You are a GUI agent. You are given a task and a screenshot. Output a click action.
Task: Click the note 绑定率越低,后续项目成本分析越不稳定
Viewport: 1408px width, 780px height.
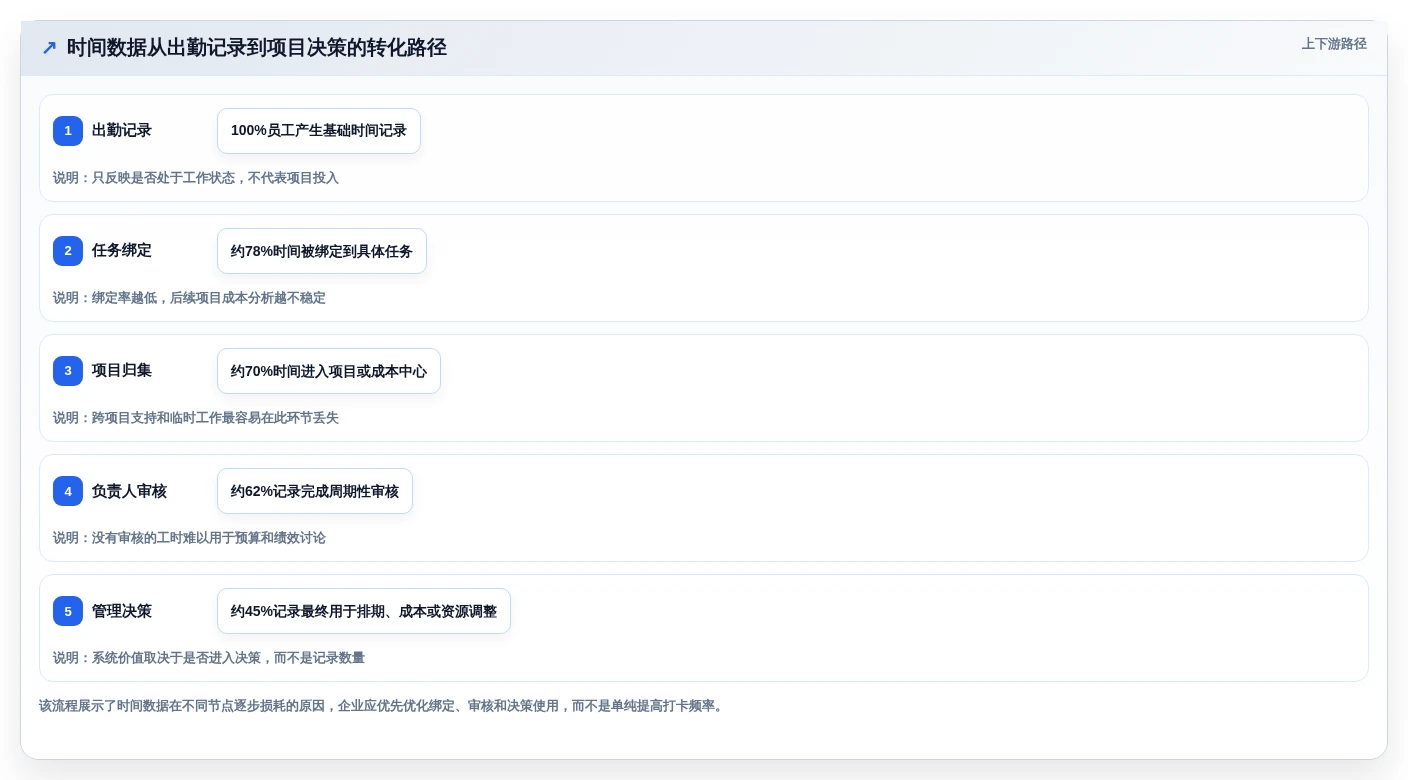pyautogui.click(x=189, y=298)
